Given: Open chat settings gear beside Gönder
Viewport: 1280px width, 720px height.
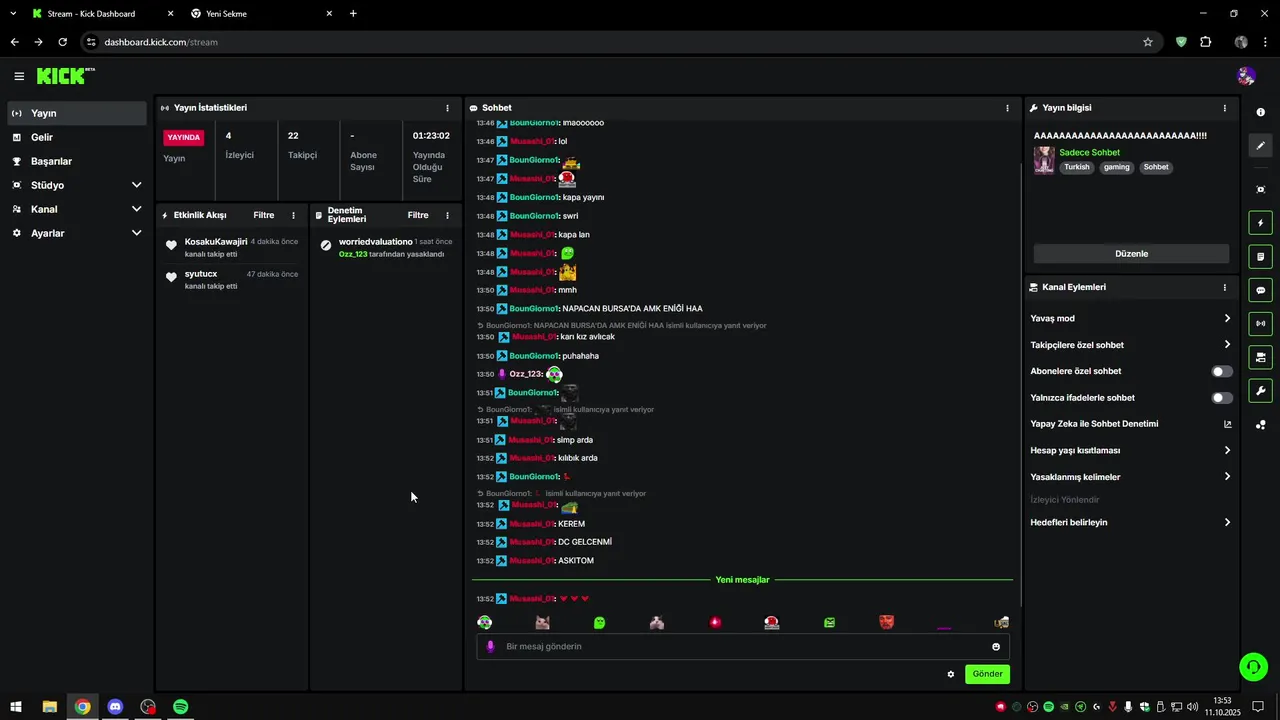Looking at the screenshot, I should (x=950, y=674).
